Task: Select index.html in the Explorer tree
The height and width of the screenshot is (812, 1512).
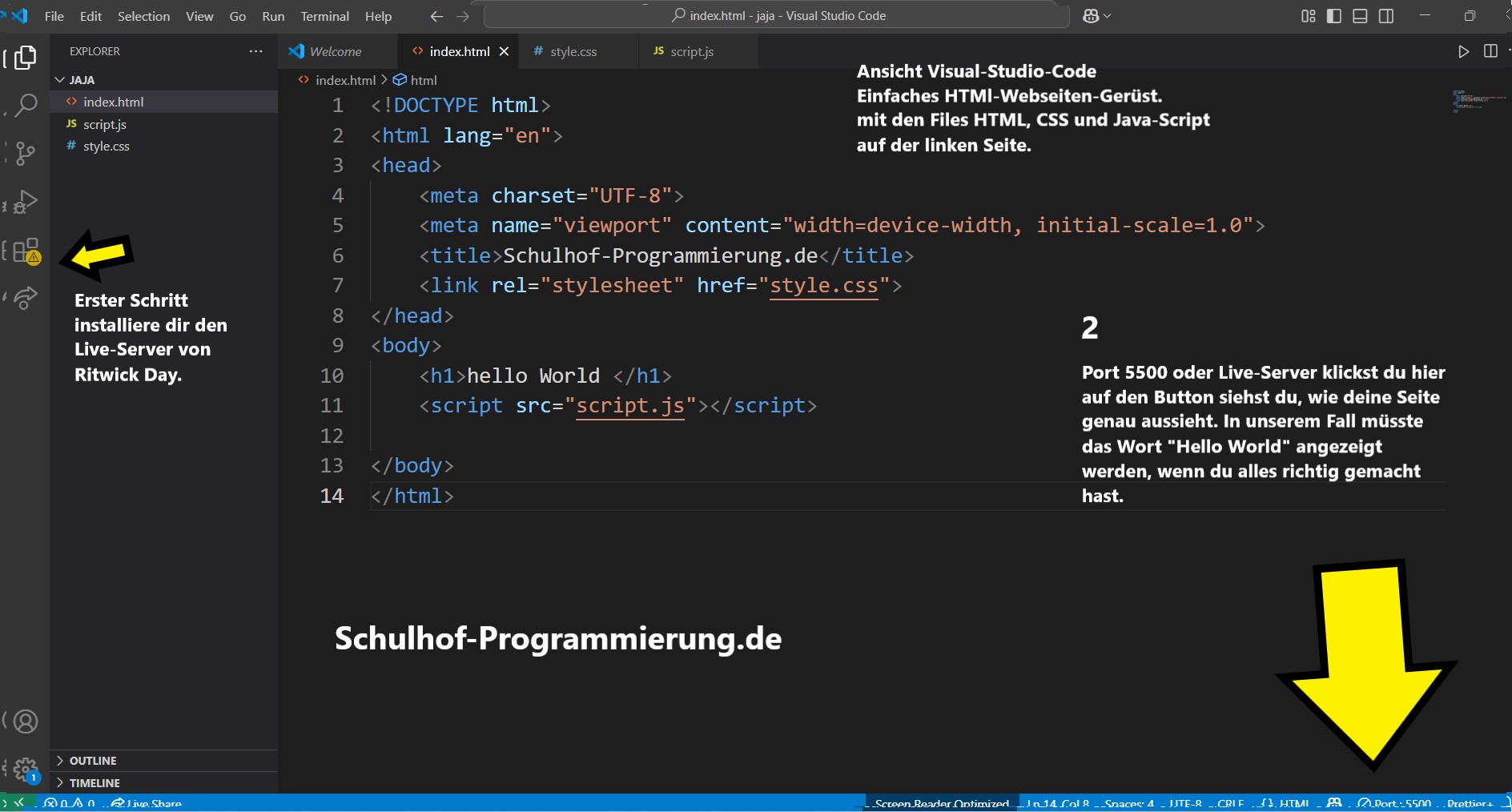Action: [x=163, y=102]
